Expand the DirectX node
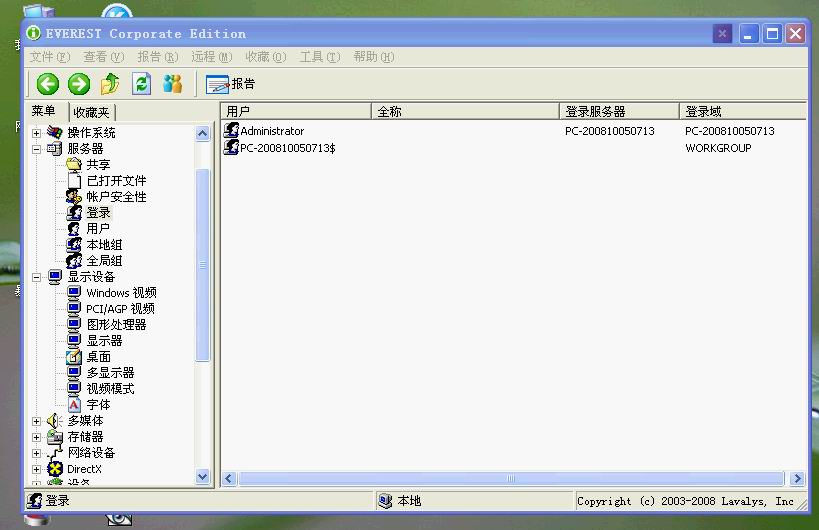The image size is (819, 530). 36,469
